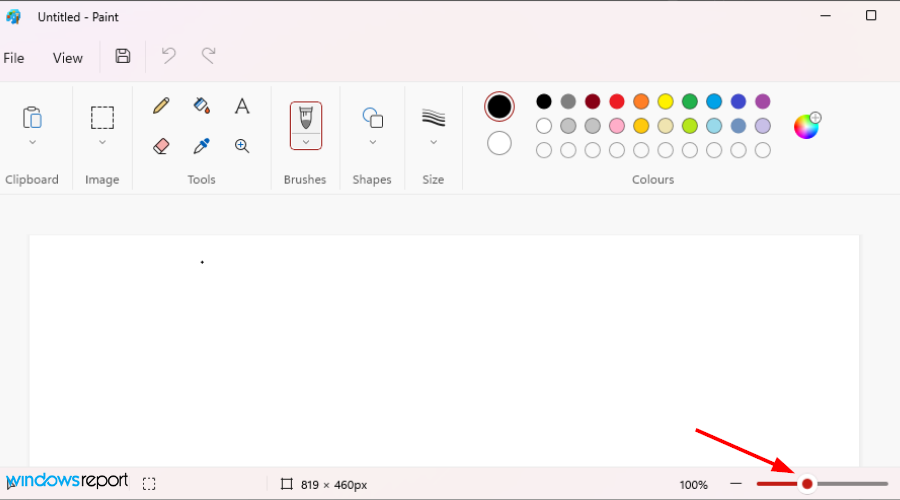Select the Text tool

[242, 106]
